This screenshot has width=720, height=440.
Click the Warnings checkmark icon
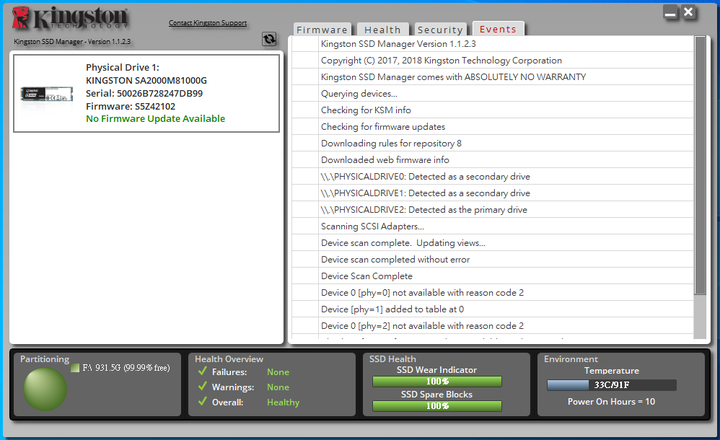pyautogui.click(x=202, y=386)
